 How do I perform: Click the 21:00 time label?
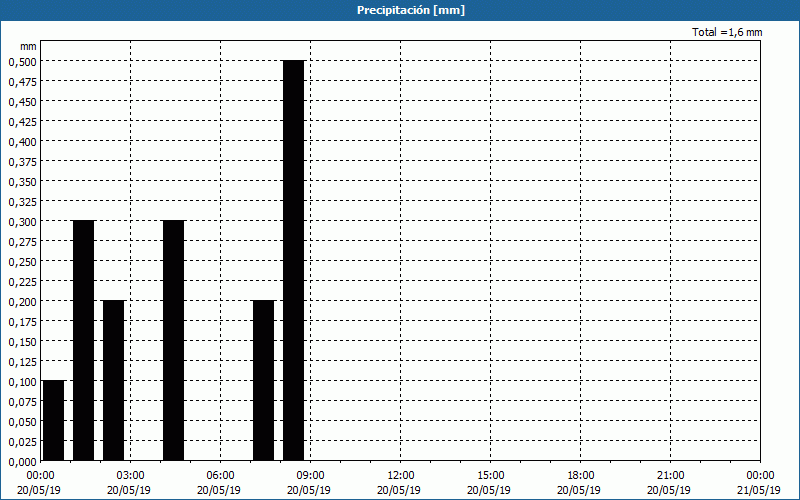click(670, 476)
